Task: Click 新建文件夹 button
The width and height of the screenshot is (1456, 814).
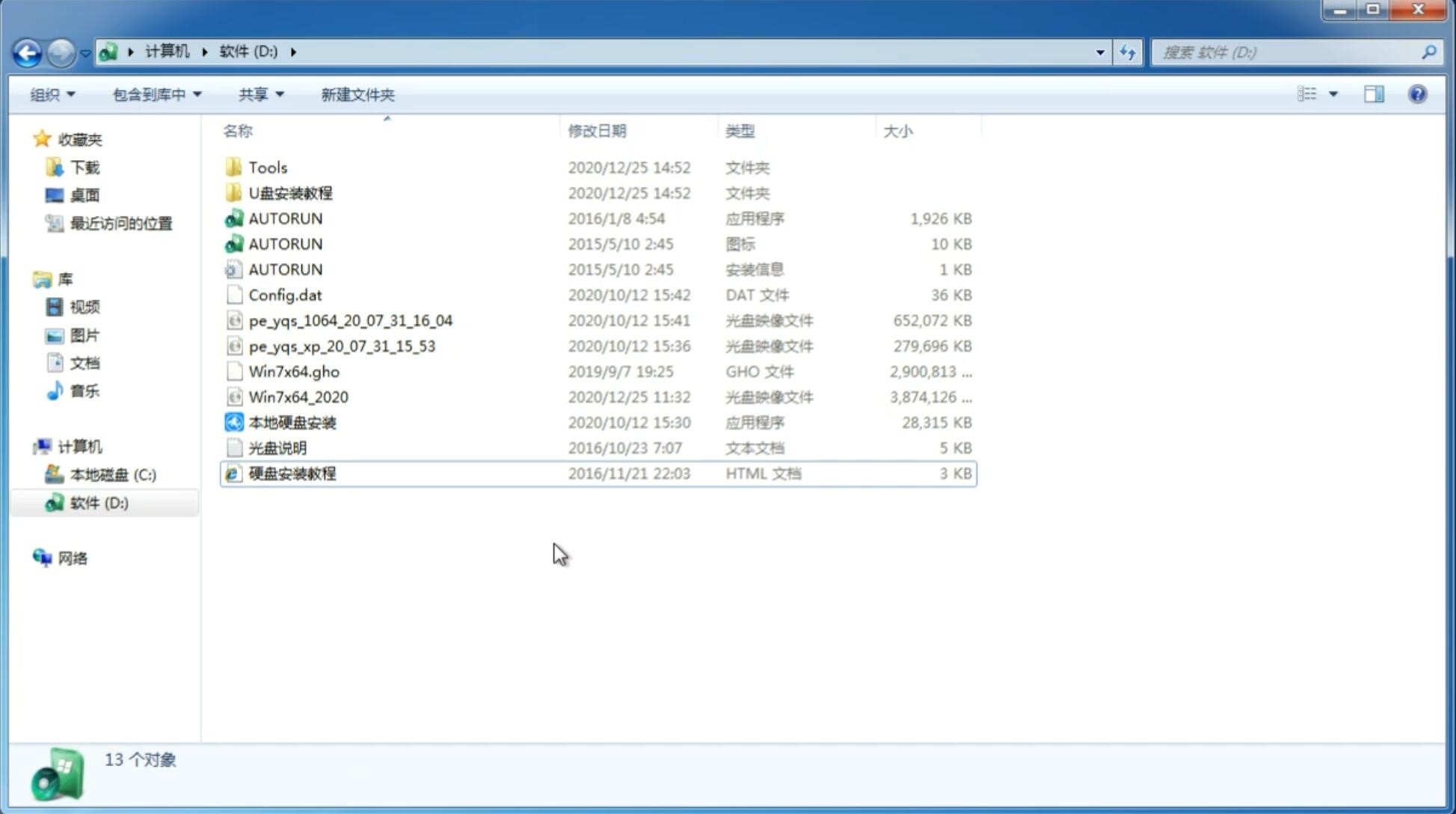Action: pos(358,94)
